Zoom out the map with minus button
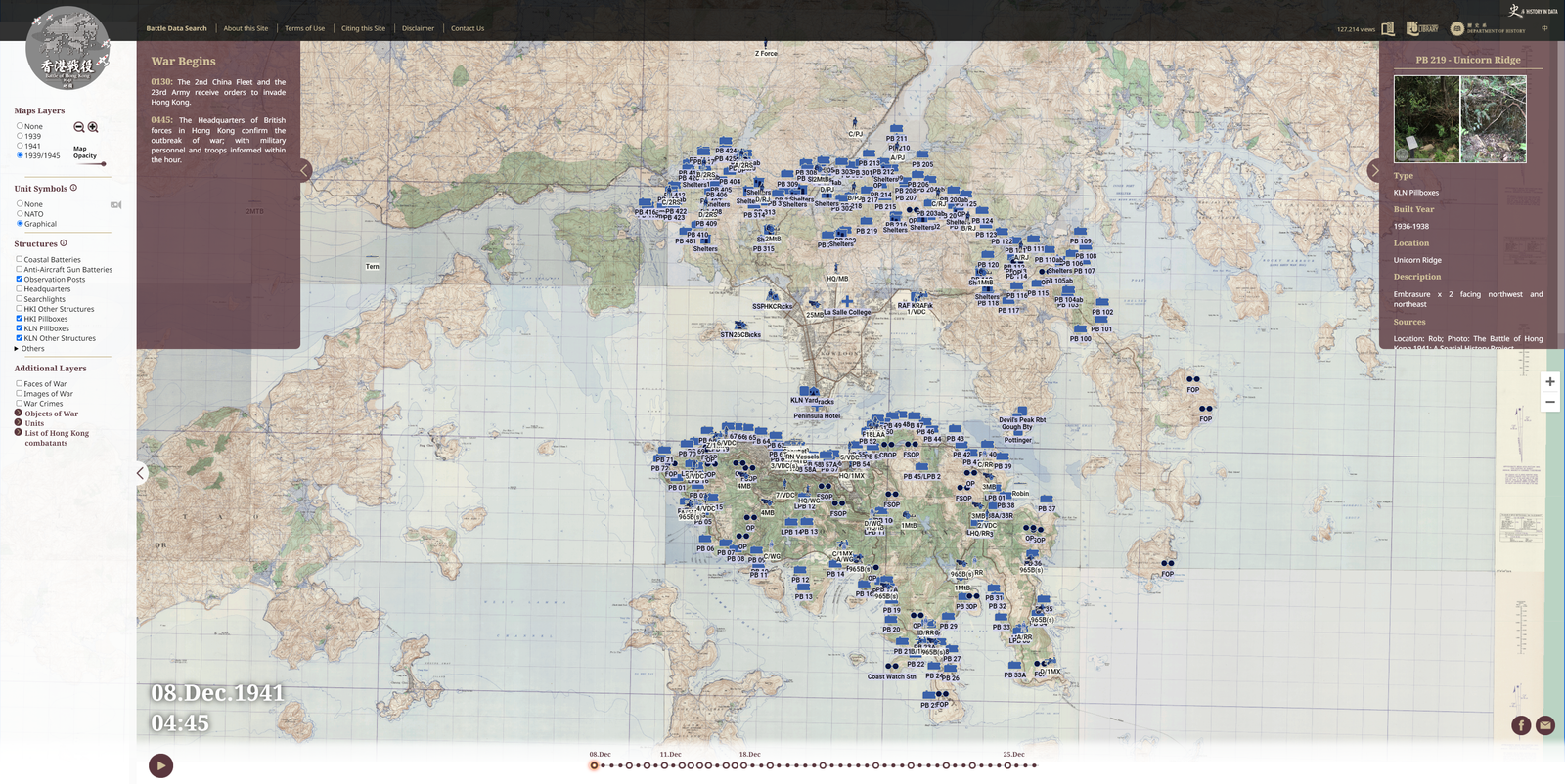 click(1550, 403)
